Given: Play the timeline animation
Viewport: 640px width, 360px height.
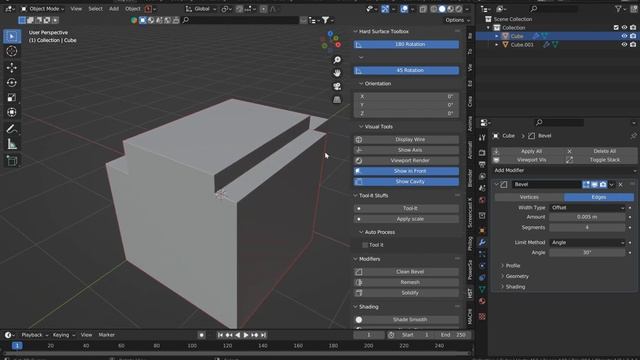Looking at the screenshot, I should coord(246,335).
